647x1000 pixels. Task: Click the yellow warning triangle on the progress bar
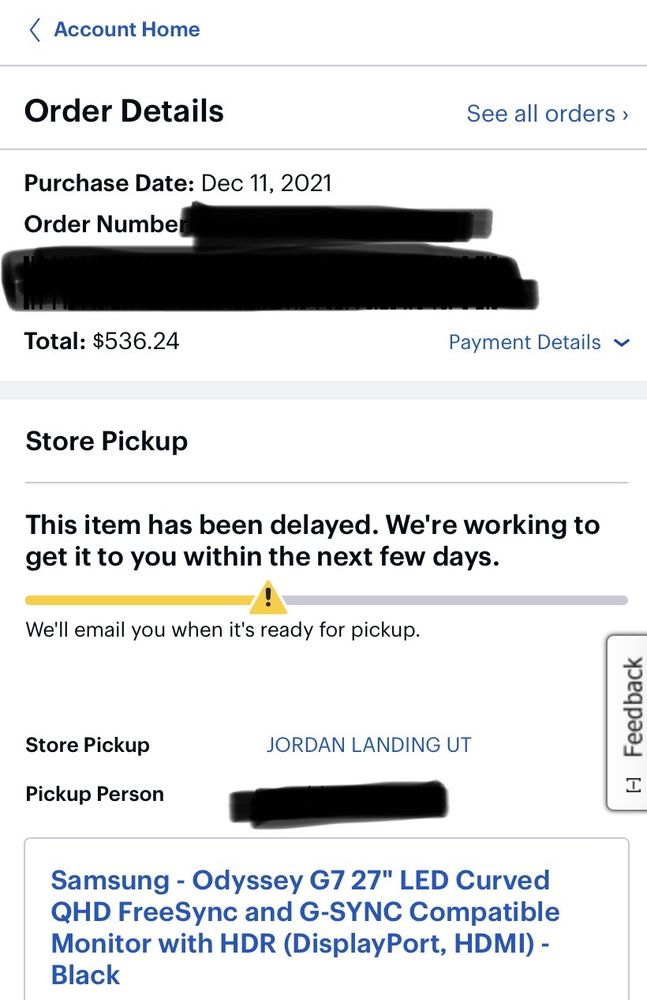point(267,597)
